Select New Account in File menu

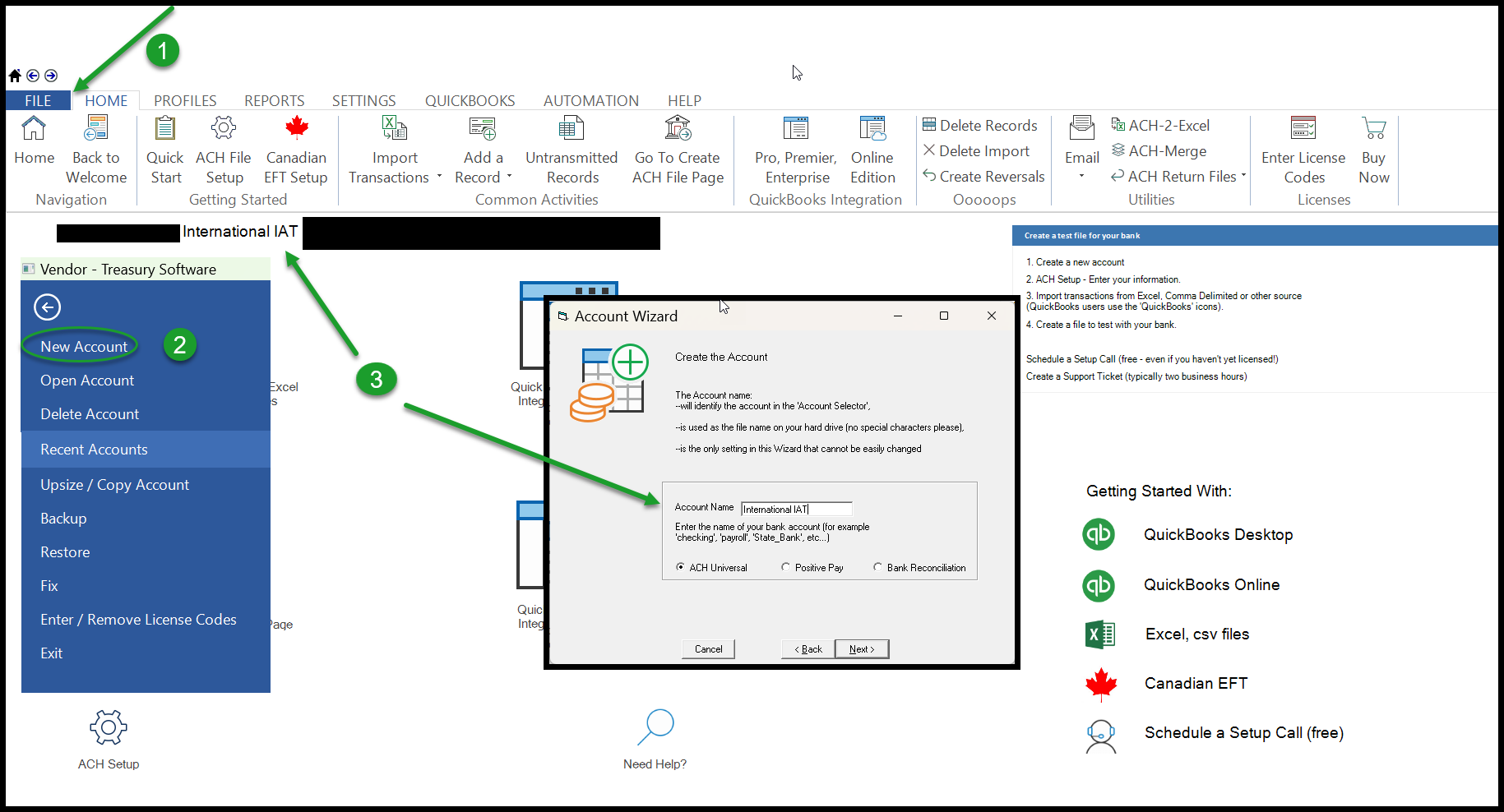[84, 347]
